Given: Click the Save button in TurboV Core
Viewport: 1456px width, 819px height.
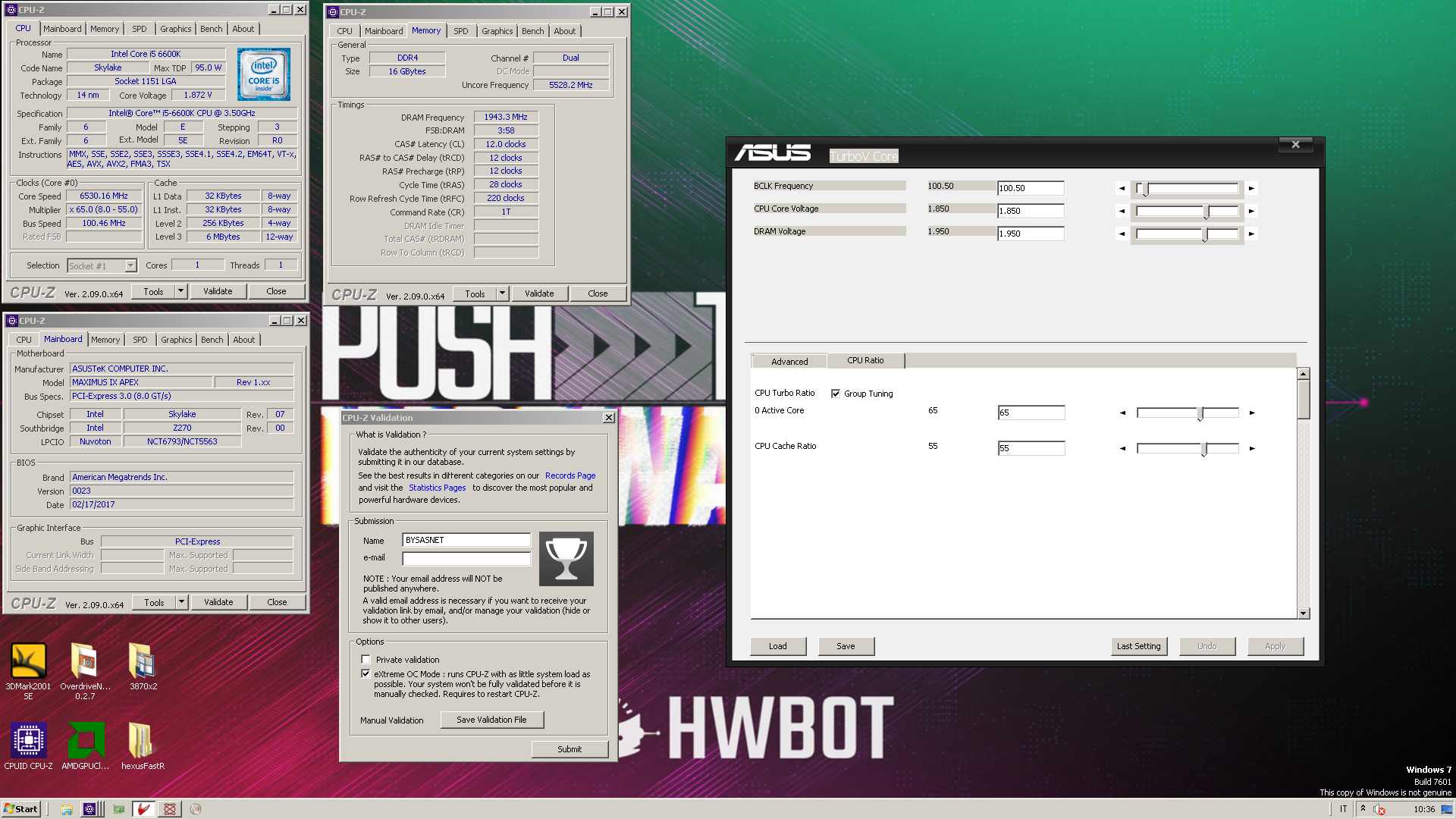Looking at the screenshot, I should click(x=846, y=646).
